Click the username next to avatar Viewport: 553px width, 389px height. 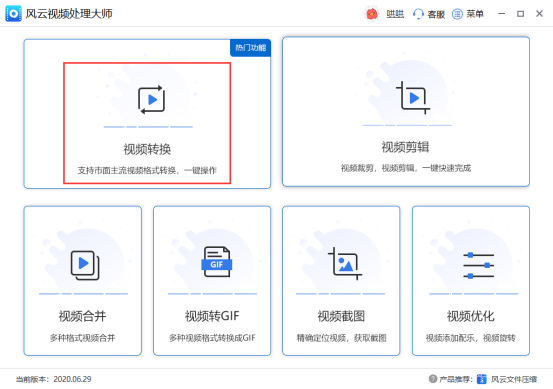click(395, 14)
